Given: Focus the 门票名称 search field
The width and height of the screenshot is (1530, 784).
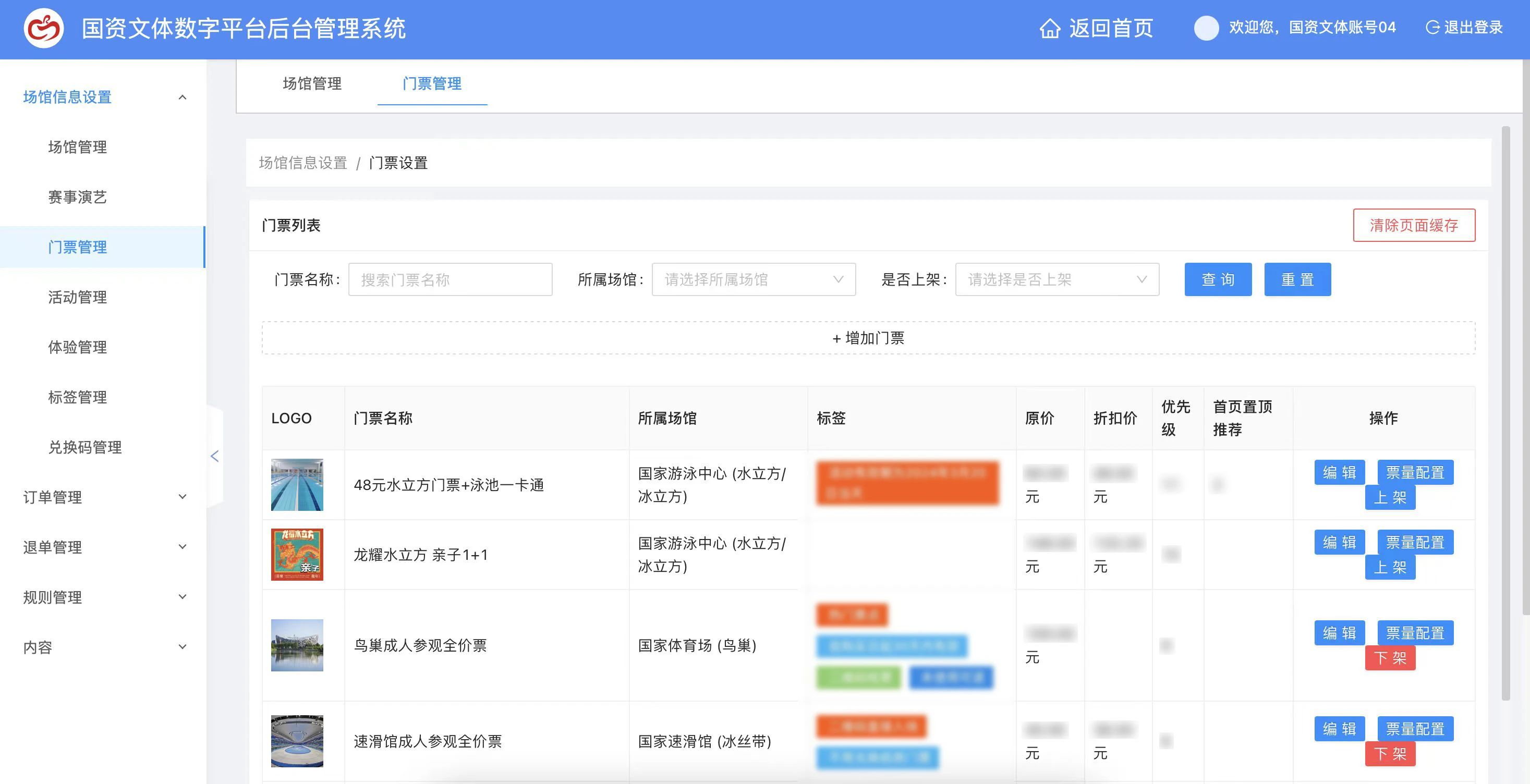Looking at the screenshot, I should [x=450, y=279].
